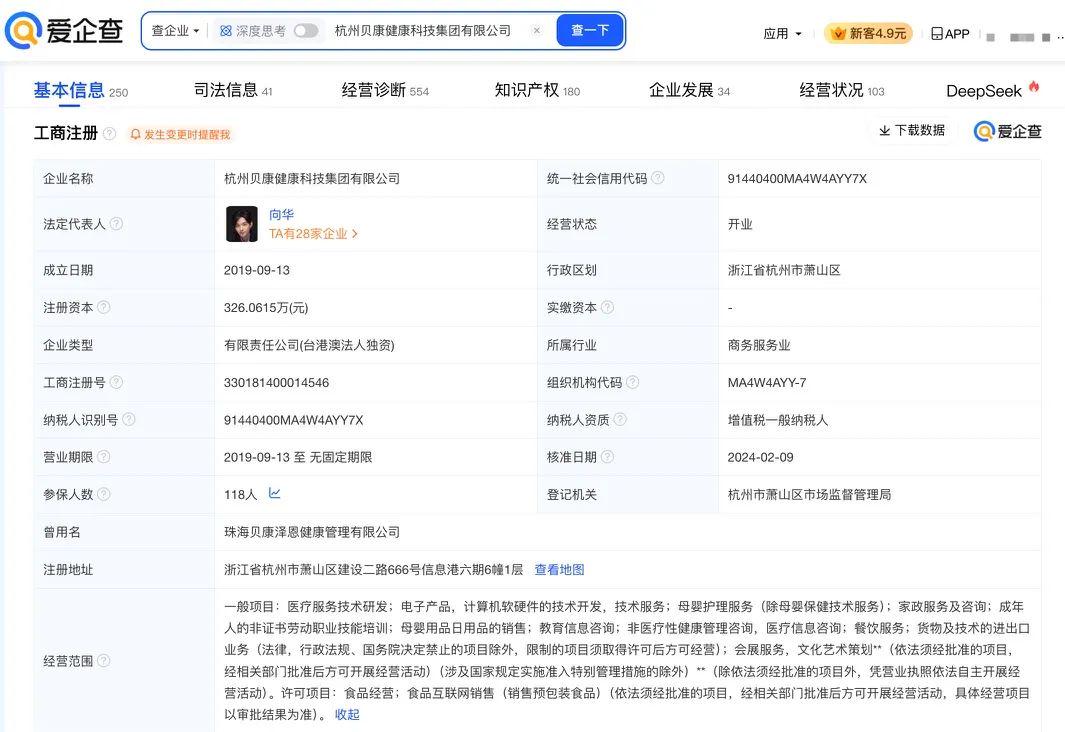This screenshot has width=1065, height=732.
Task: Click the help icon beside 营业期限
Action: tap(103, 457)
